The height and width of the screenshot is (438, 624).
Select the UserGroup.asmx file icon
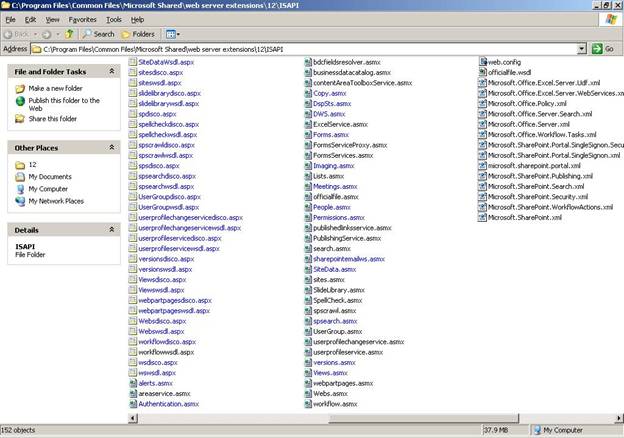308,331
